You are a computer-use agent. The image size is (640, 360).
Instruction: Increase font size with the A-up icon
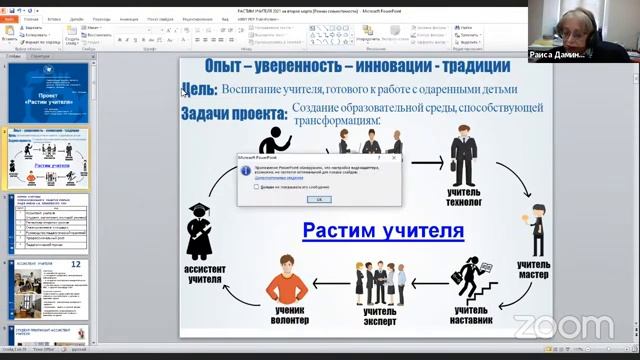pyautogui.click(x=169, y=30)
